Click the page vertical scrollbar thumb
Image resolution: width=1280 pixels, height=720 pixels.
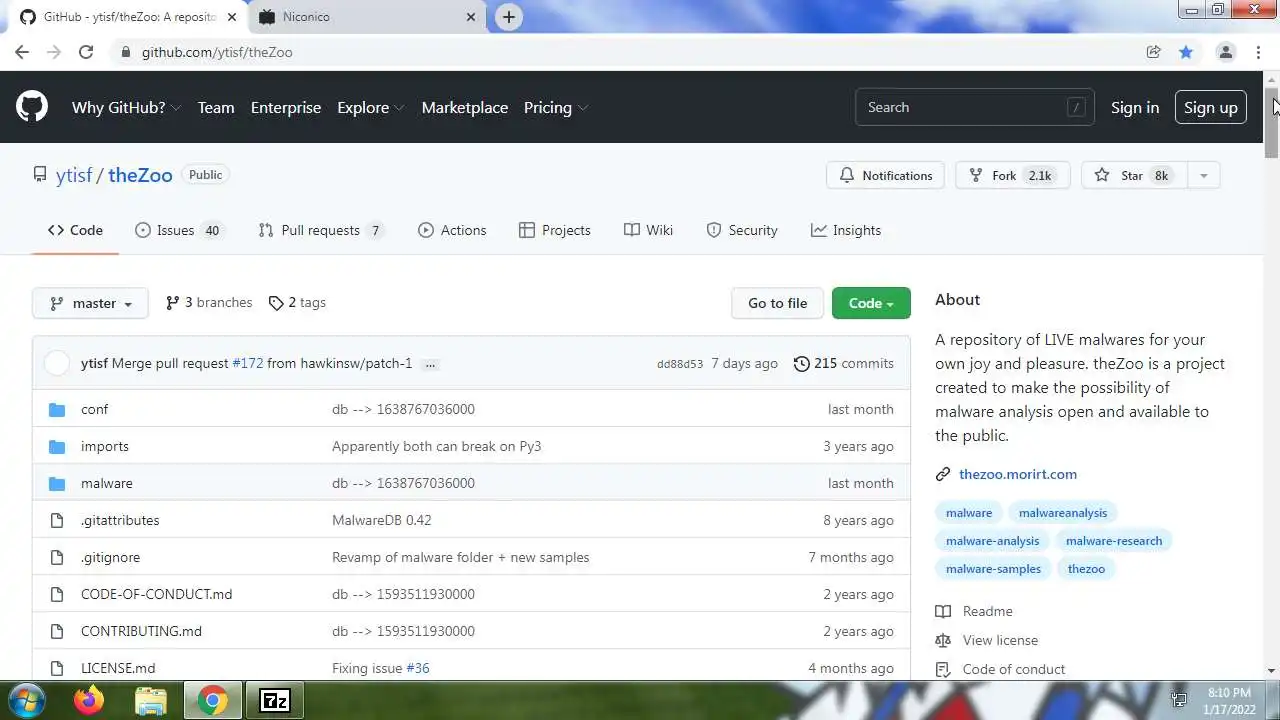point(1272,123)
